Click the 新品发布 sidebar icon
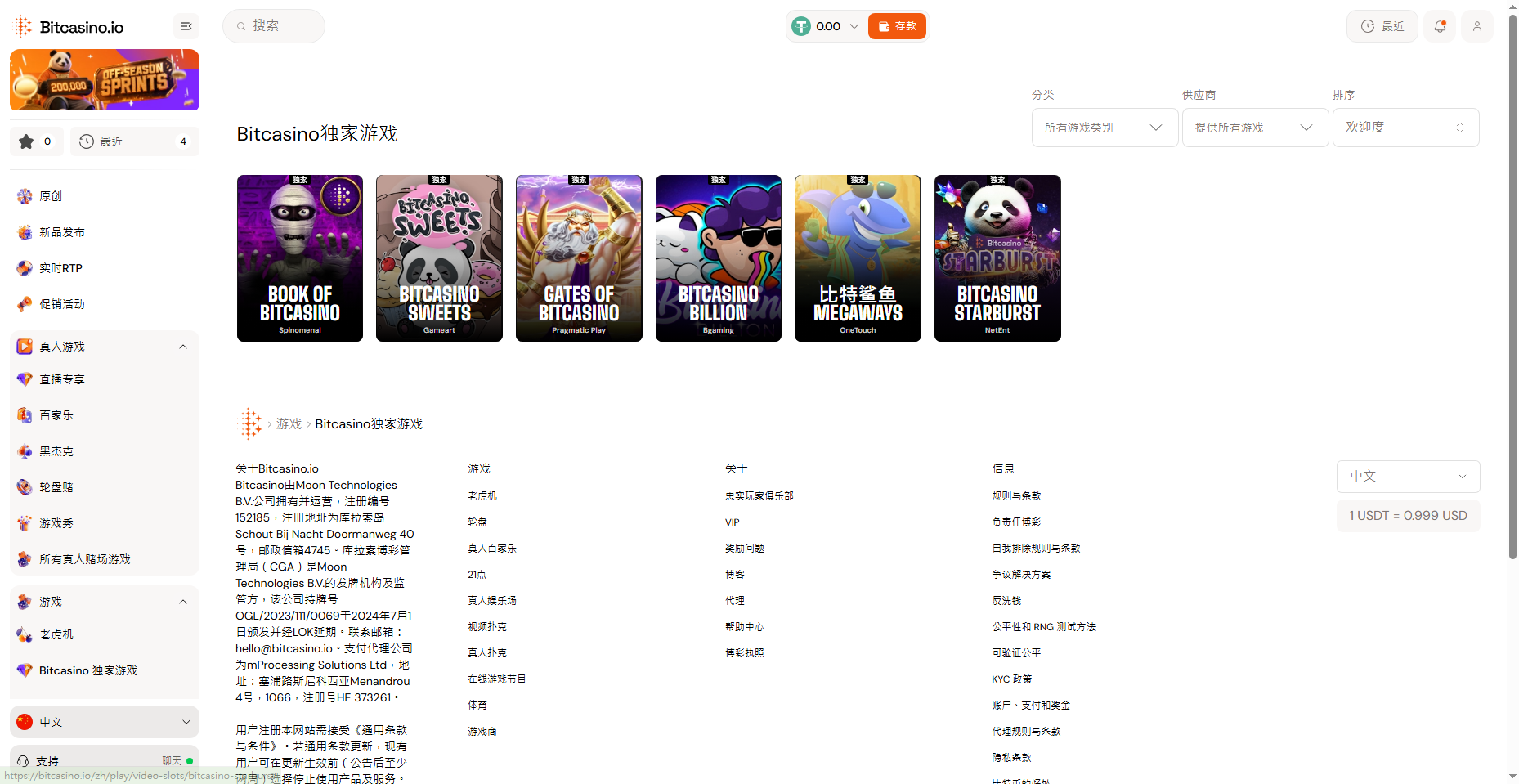This screenshot has width=1519, height=784. 25,232
